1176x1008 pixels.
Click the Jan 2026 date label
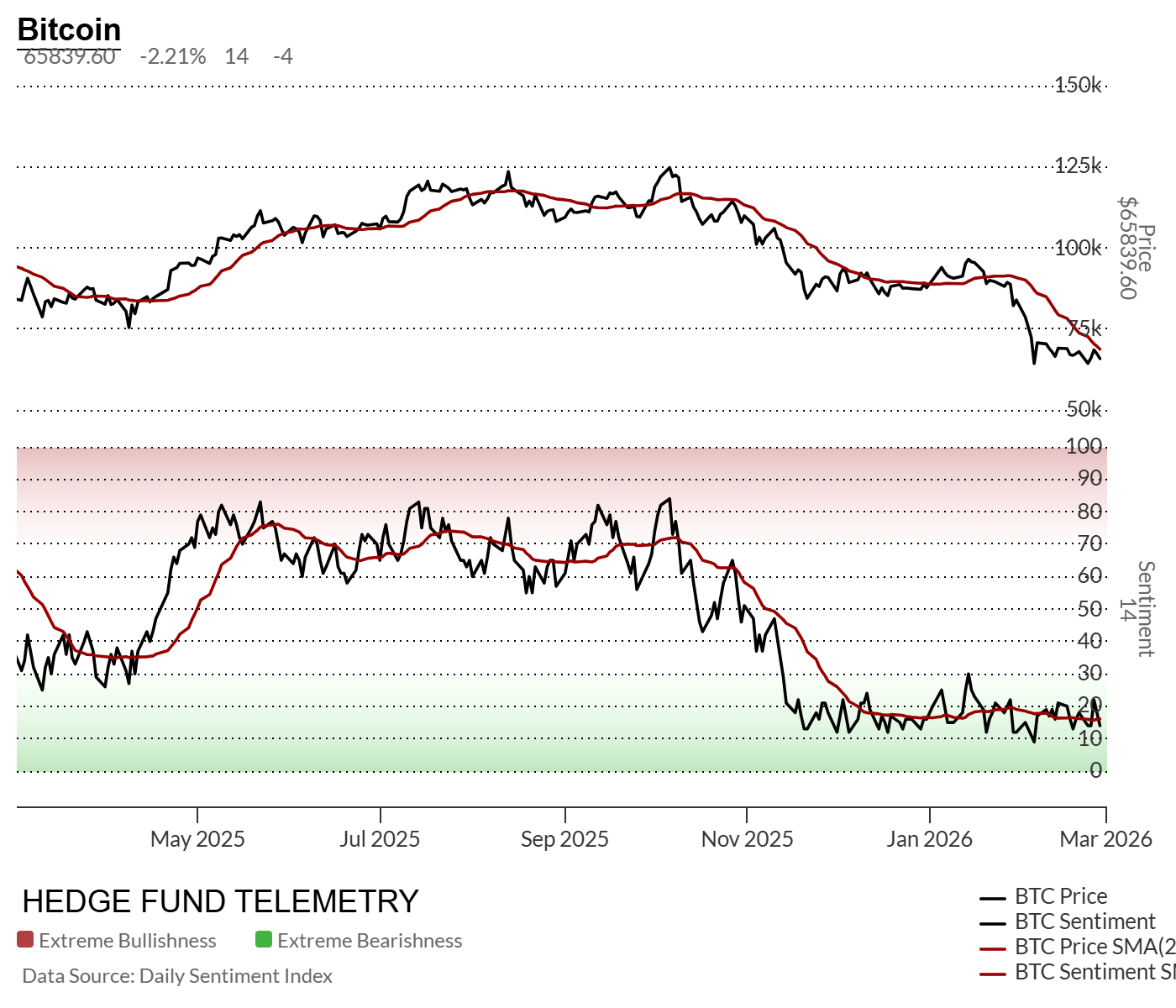coord(929,839)
